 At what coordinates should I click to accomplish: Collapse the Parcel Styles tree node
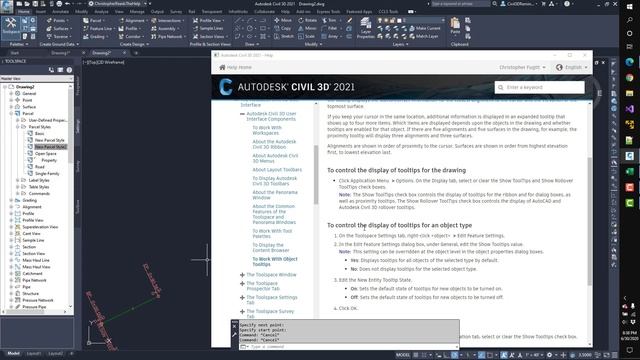[x=18, y=127]
